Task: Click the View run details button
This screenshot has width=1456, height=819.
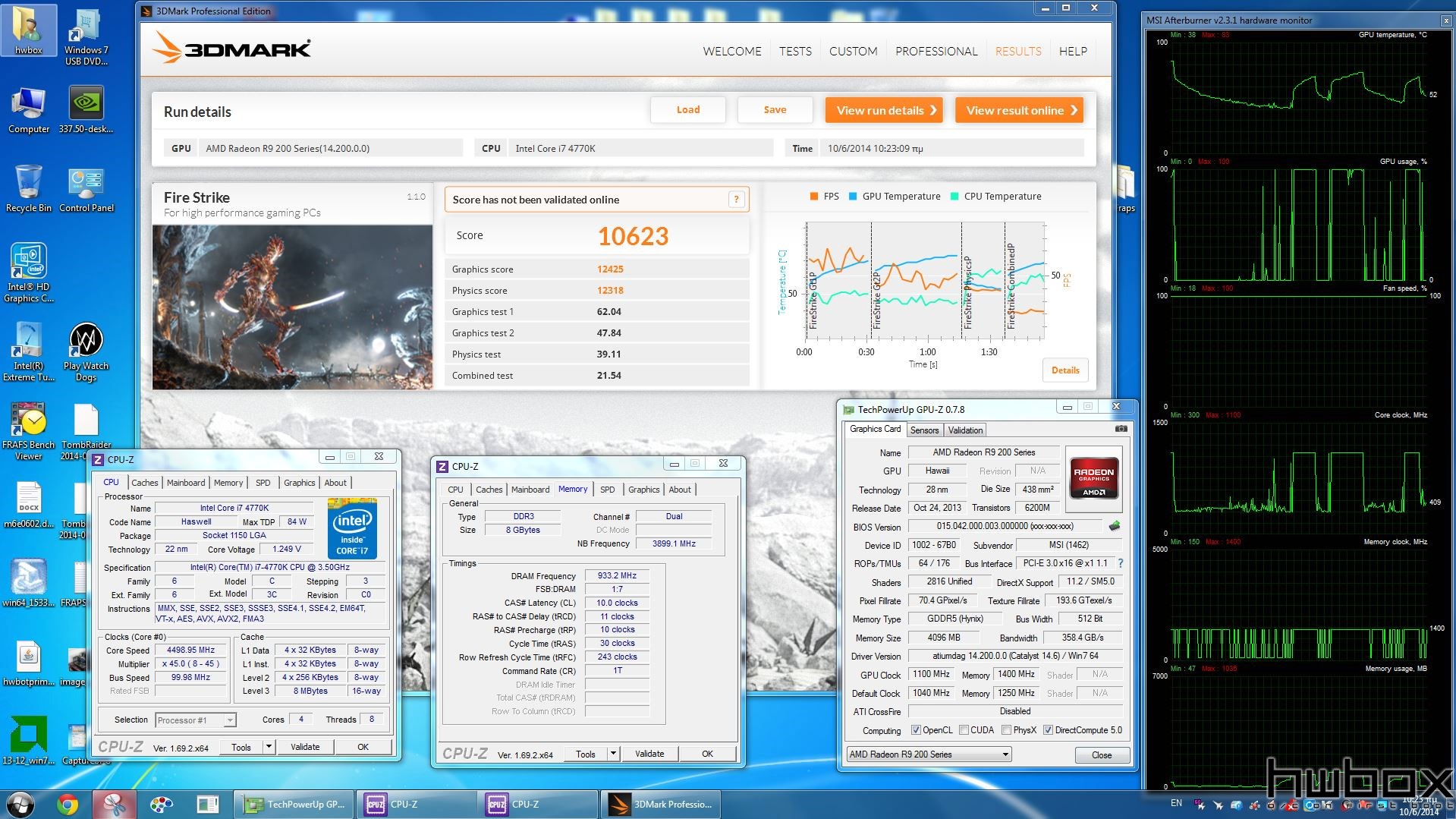Action: [x=884, y=110]
